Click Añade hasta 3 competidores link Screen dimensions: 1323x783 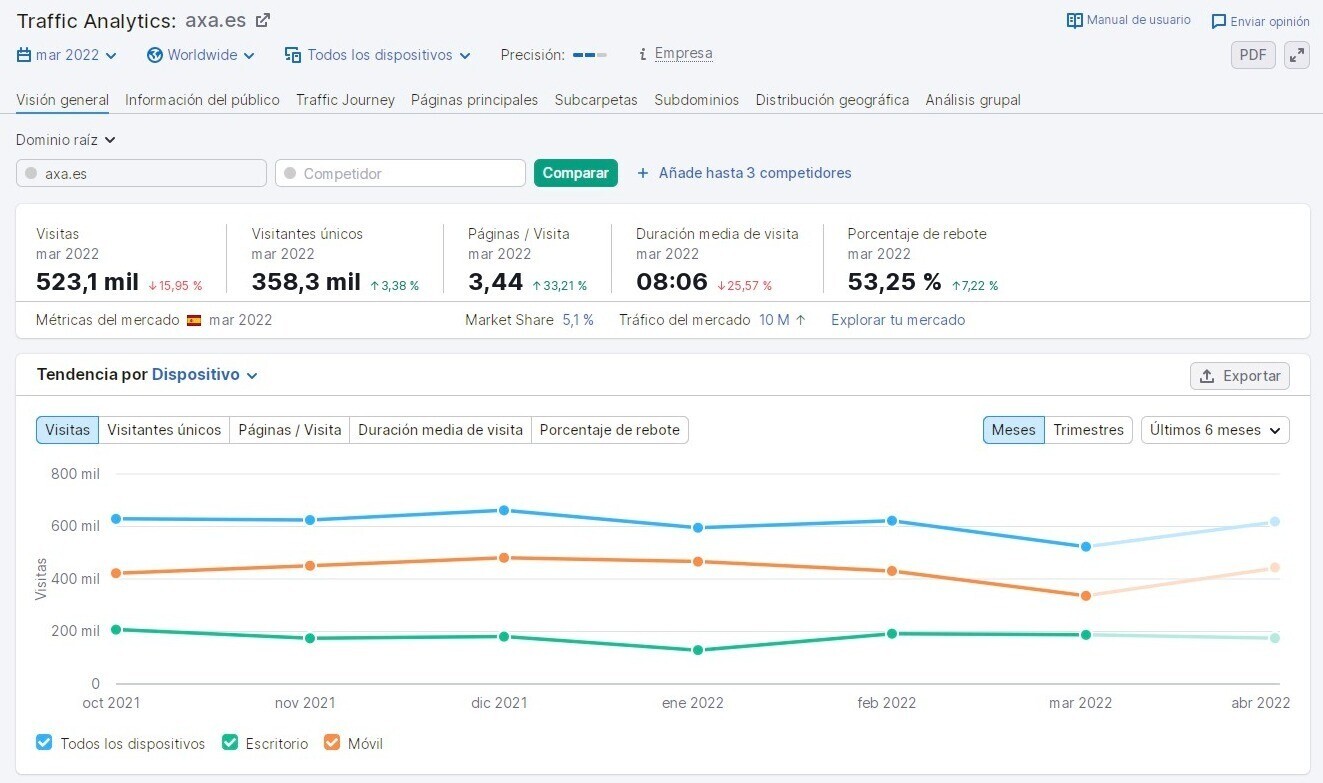click(x=755, y=173)
